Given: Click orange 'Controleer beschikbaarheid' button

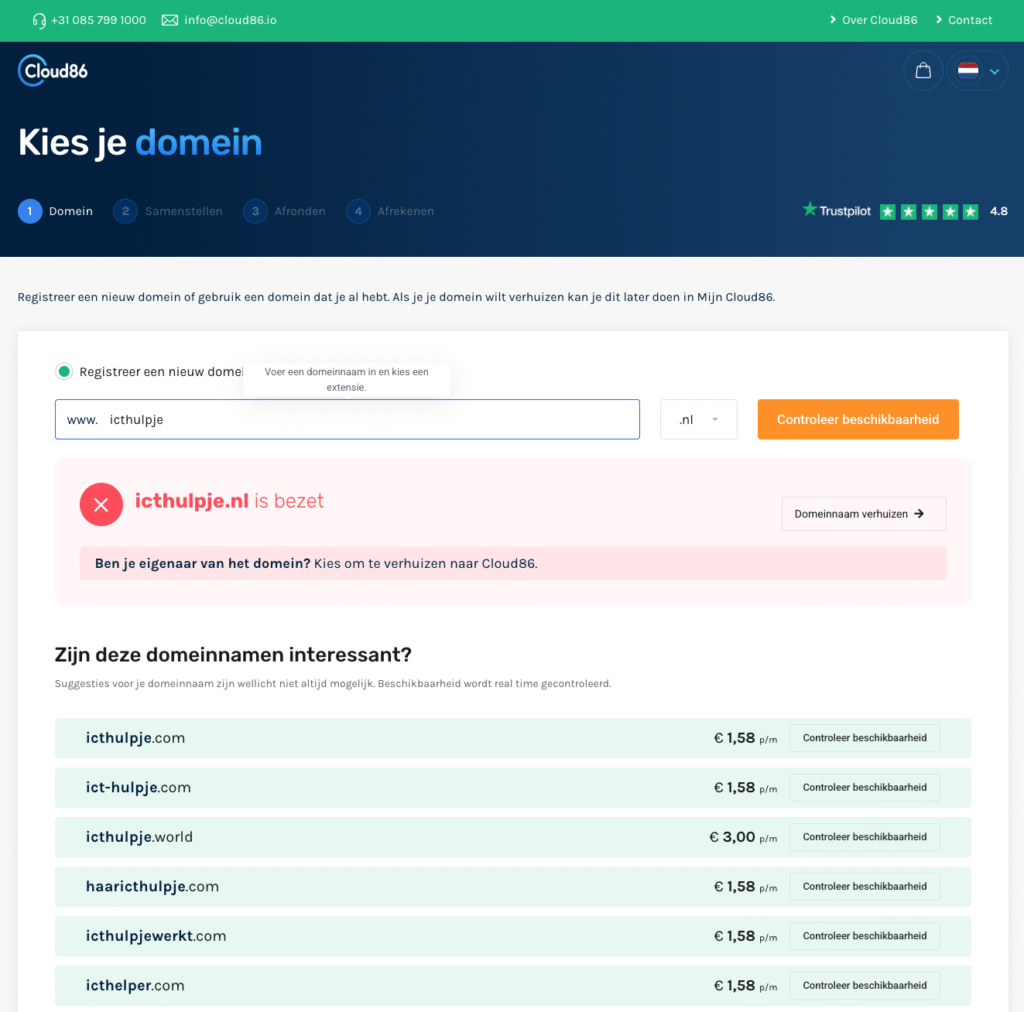Looking at the screenshot, I should click(857, 420).
